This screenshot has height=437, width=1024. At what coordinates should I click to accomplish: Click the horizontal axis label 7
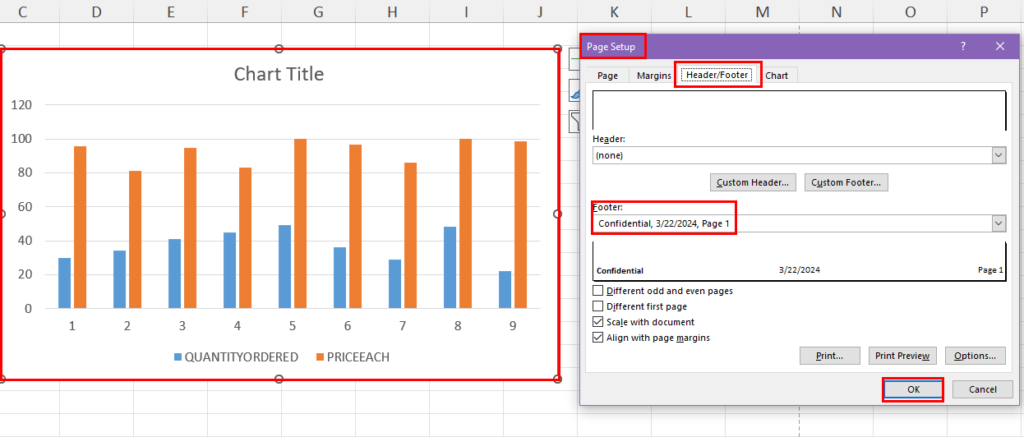click(x=402, y=325)
